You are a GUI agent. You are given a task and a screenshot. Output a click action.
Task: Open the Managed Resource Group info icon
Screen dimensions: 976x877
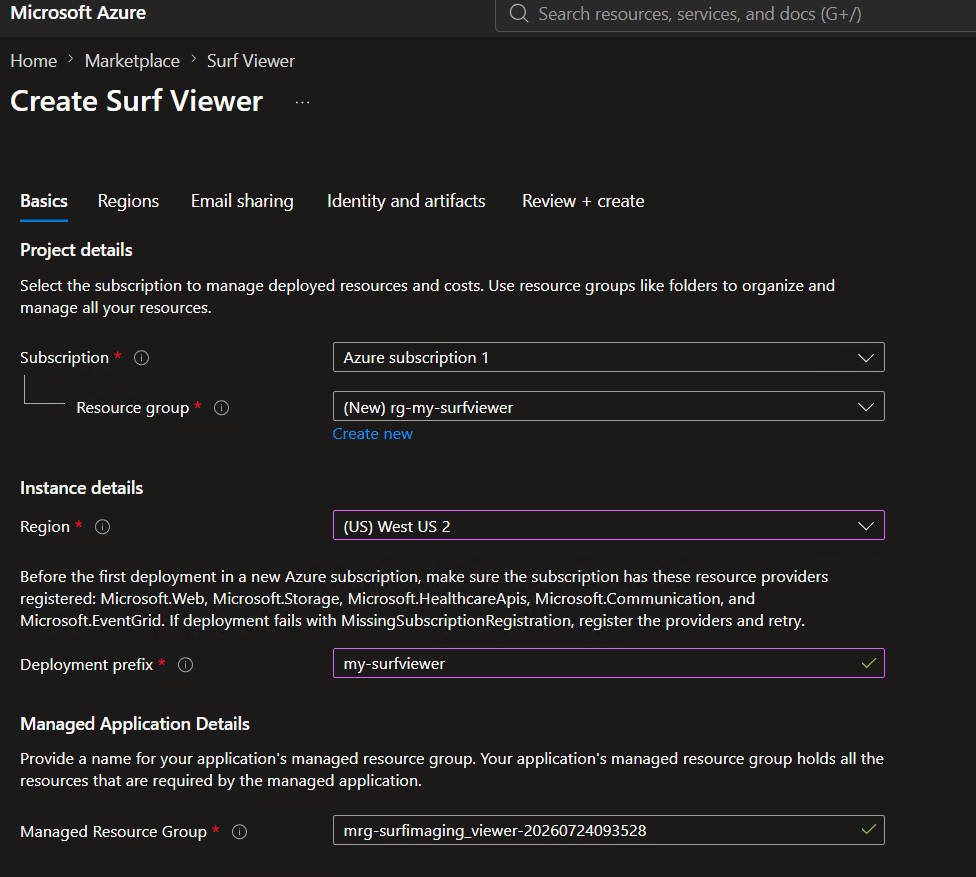point(240,832)
